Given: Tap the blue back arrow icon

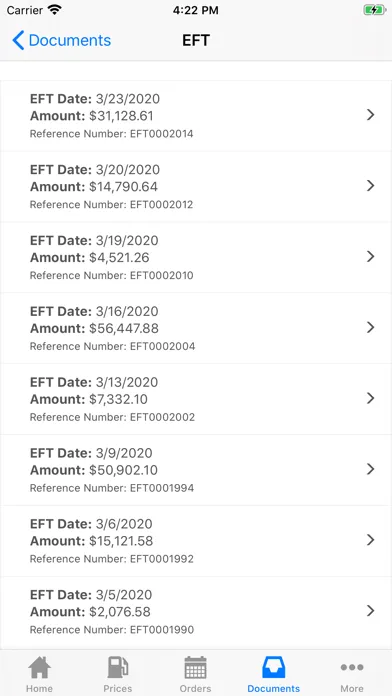Looking at the screenshot, I should point(18,40).
